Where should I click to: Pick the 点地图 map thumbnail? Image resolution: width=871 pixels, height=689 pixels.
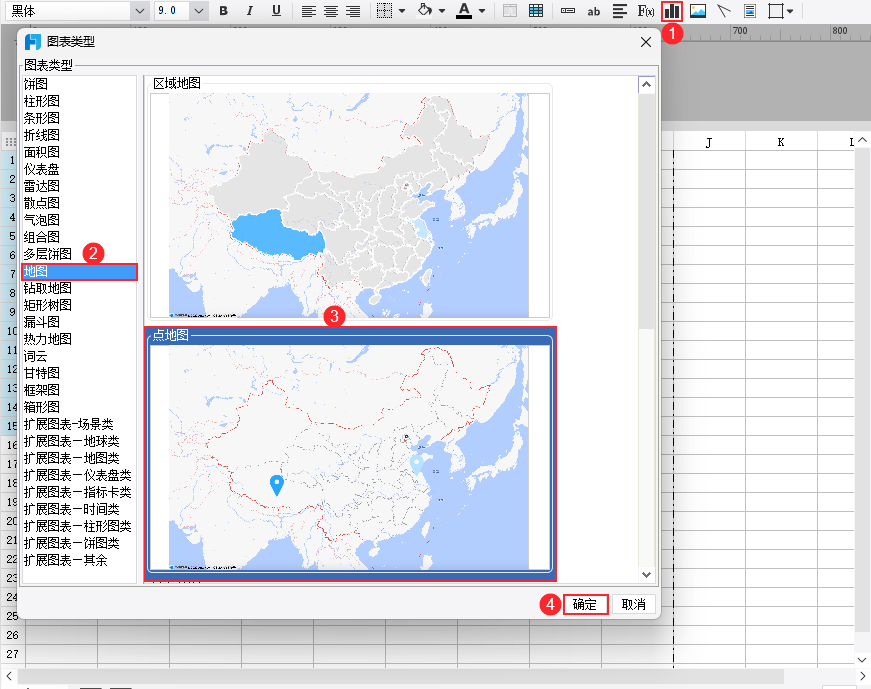350,456
